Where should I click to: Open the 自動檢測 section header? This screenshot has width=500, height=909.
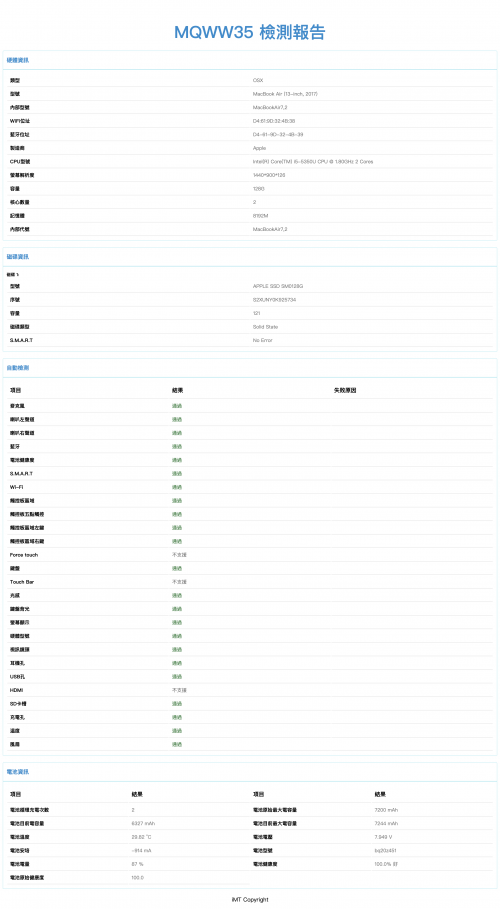[17, 368]
